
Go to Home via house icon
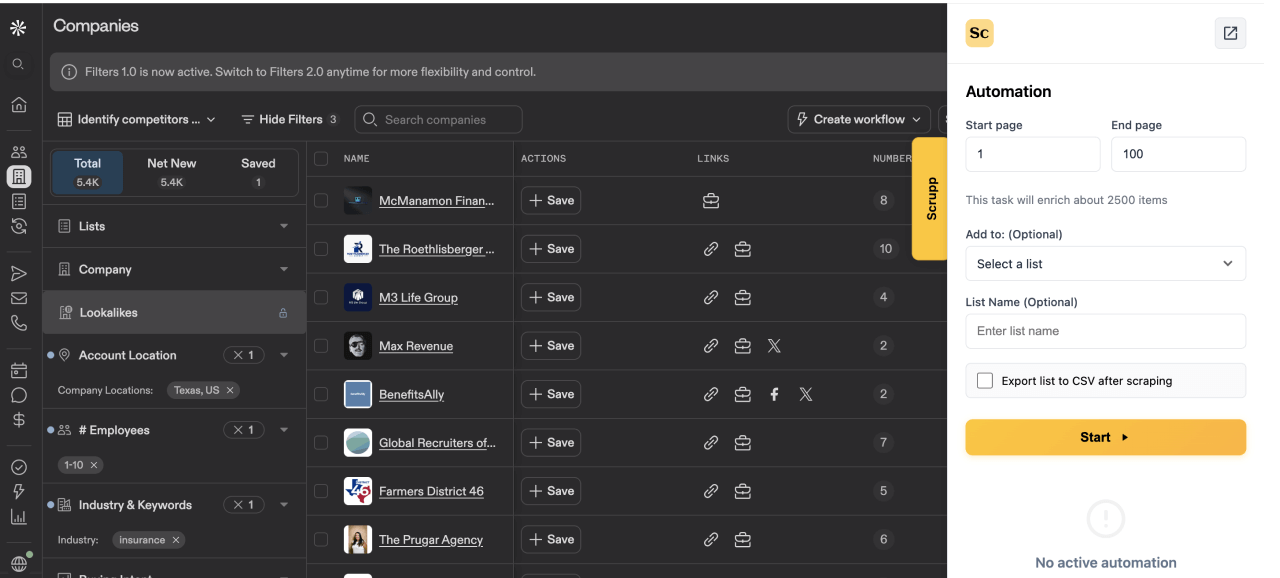click(x=18, y=104)
